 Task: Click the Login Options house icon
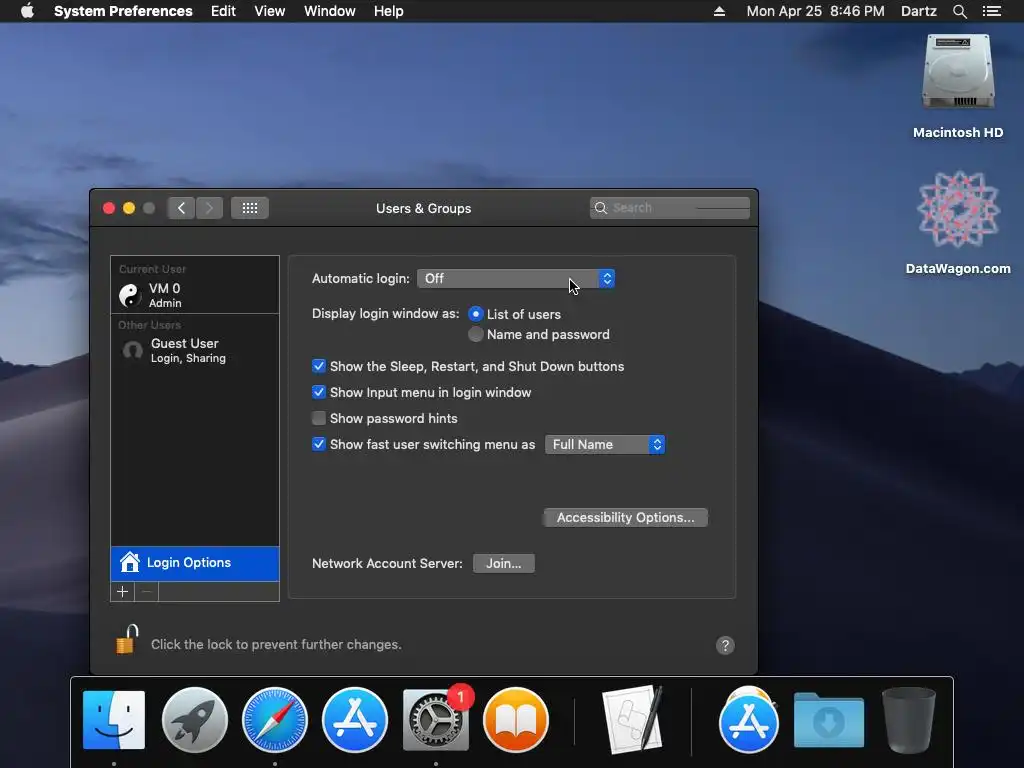tap(129, 562)
